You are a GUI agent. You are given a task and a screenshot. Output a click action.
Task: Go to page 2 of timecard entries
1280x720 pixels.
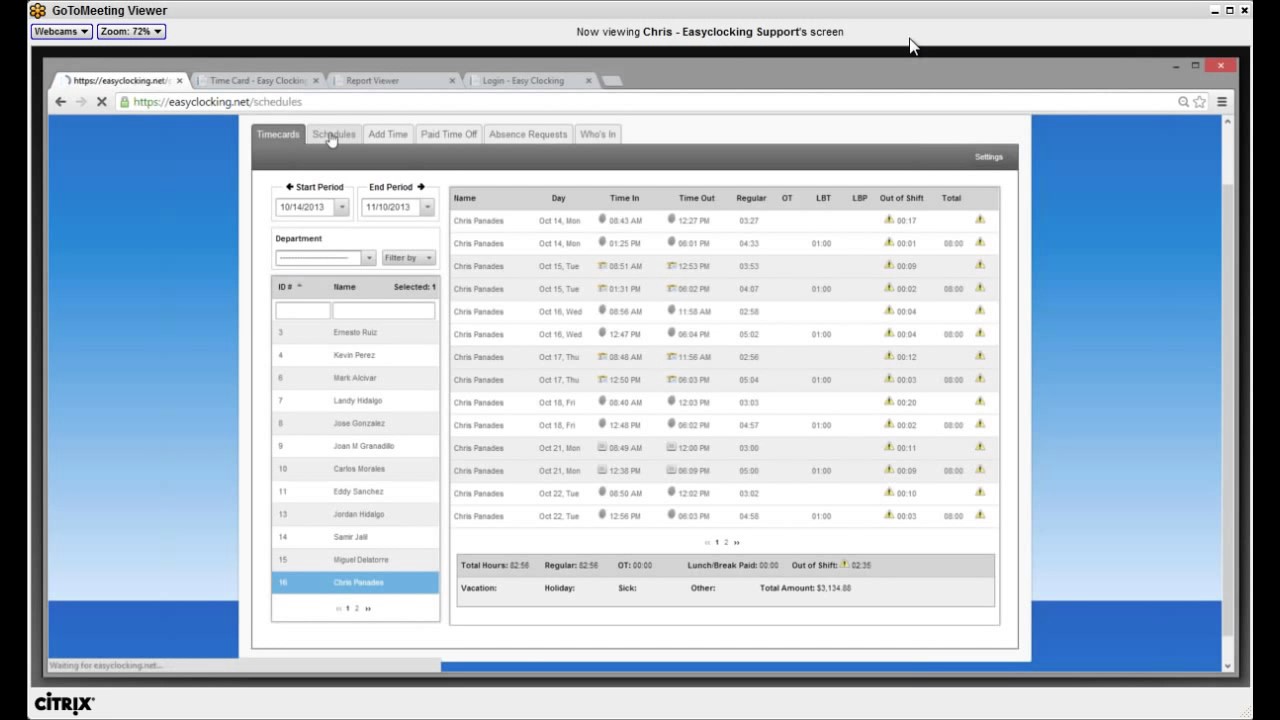(x=726, y=542)
